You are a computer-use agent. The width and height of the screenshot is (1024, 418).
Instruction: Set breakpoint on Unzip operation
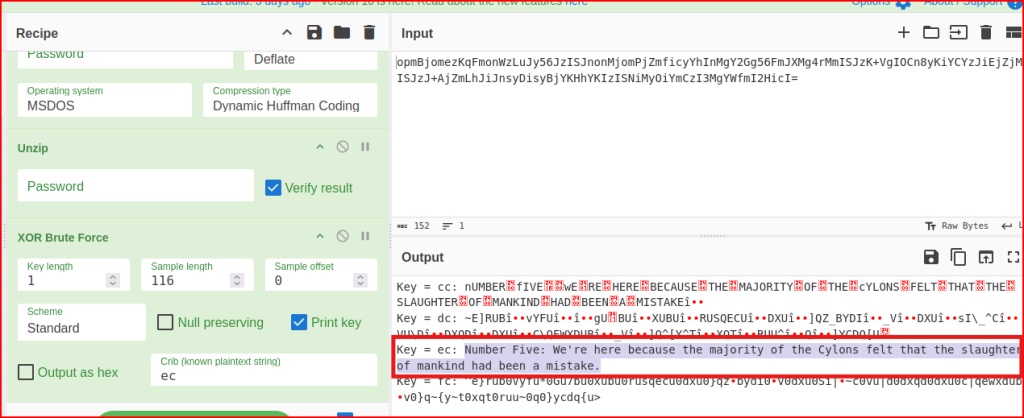tap(365, 147)
